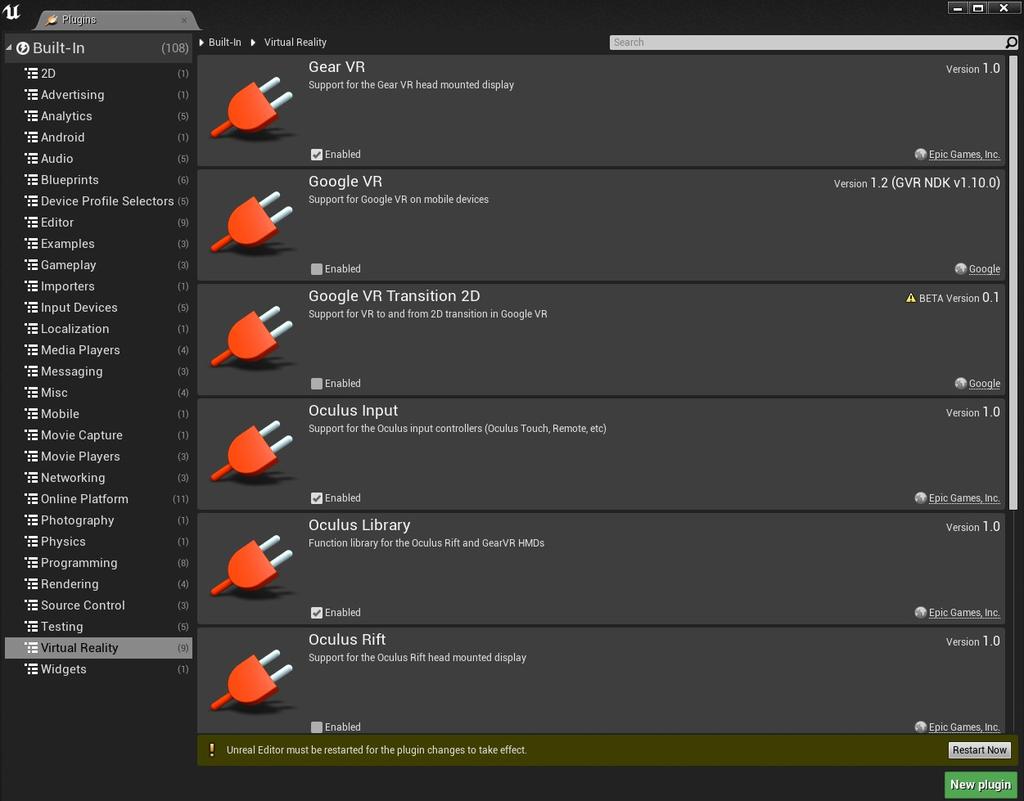
Task: Open Google link under Google VR
Action: click(x=984, y=269)
